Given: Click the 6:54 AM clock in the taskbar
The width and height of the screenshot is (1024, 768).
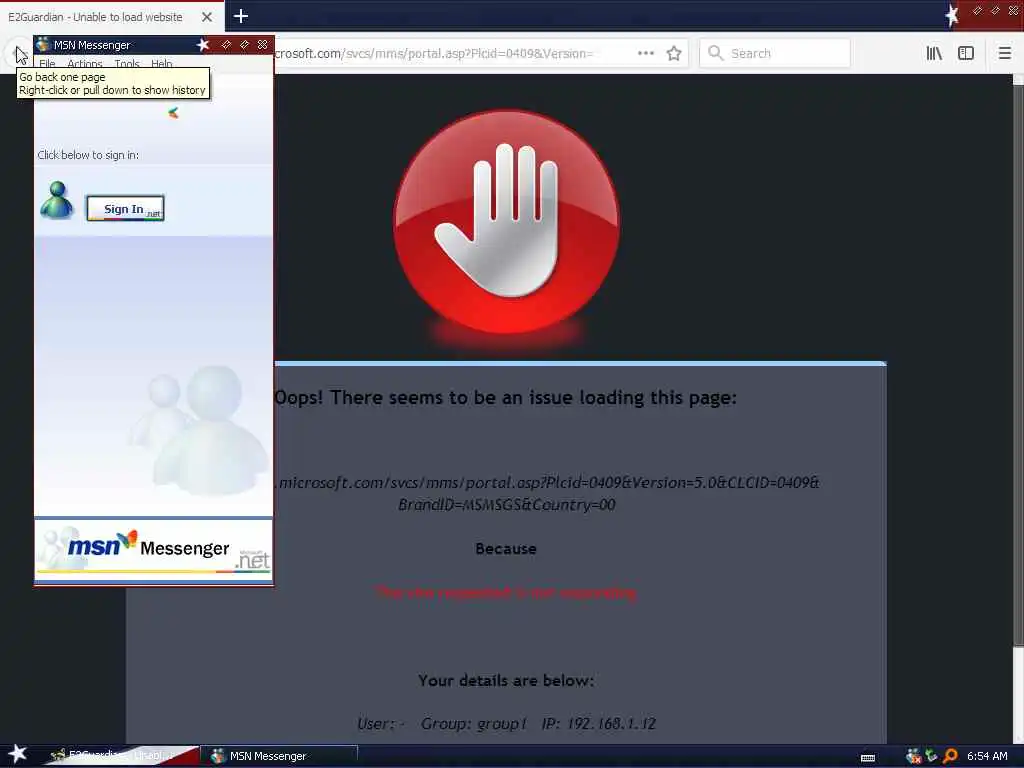Looking at the screenshot, I should click(x=987, y=756).
